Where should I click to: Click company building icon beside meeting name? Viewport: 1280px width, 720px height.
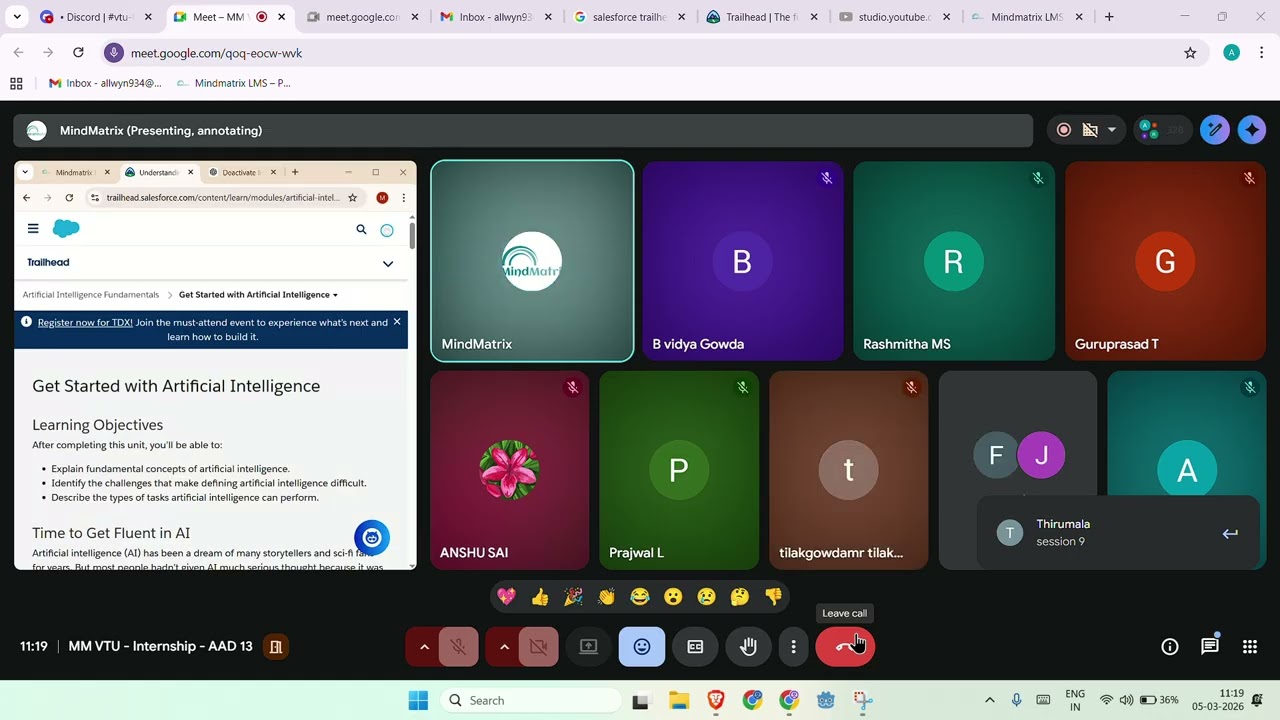(276, 647)
